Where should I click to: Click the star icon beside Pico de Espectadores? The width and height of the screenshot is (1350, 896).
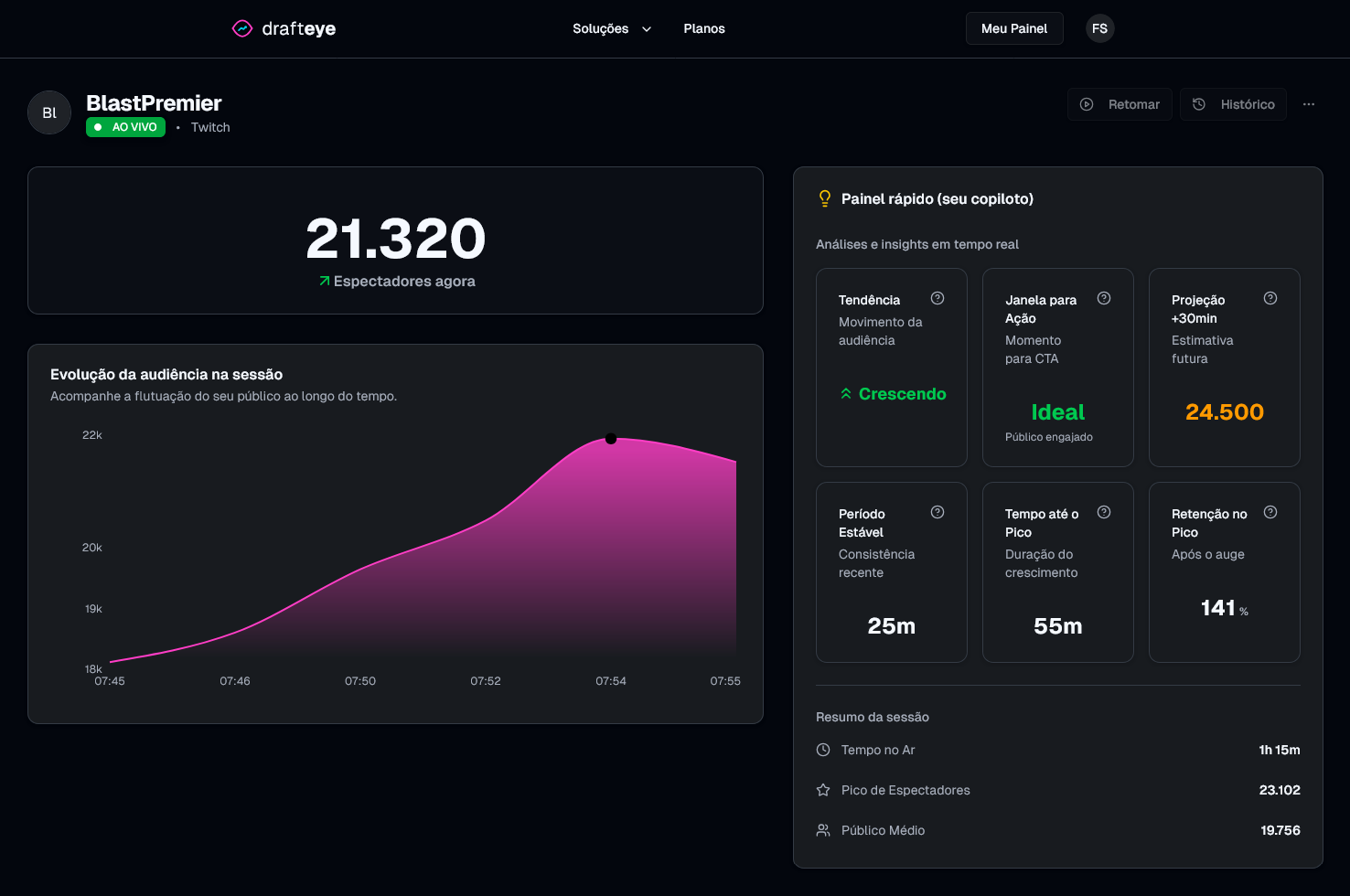(x=823, y=790)
